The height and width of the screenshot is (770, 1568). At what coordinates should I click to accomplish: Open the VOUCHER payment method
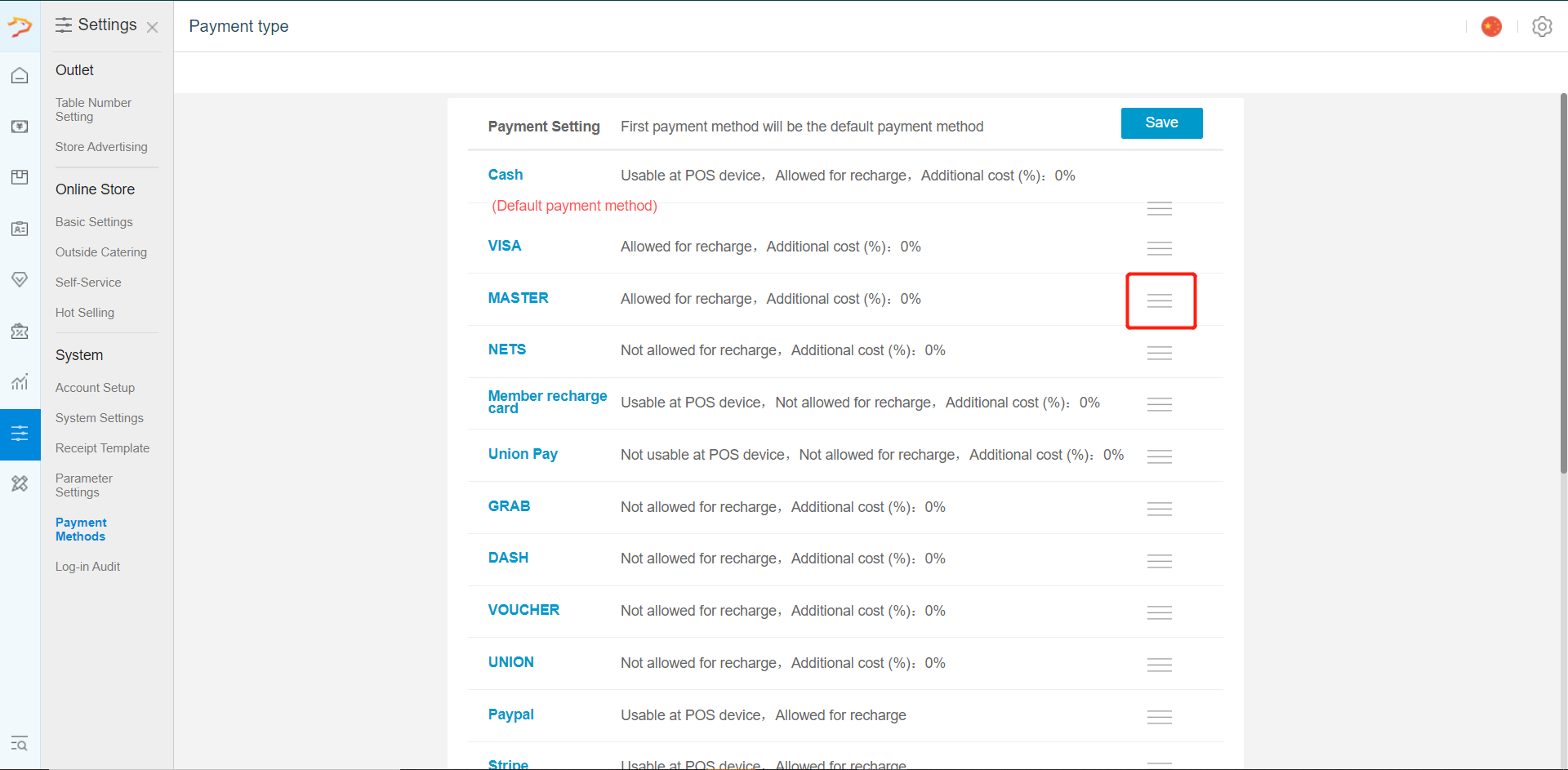click(523, 610)
